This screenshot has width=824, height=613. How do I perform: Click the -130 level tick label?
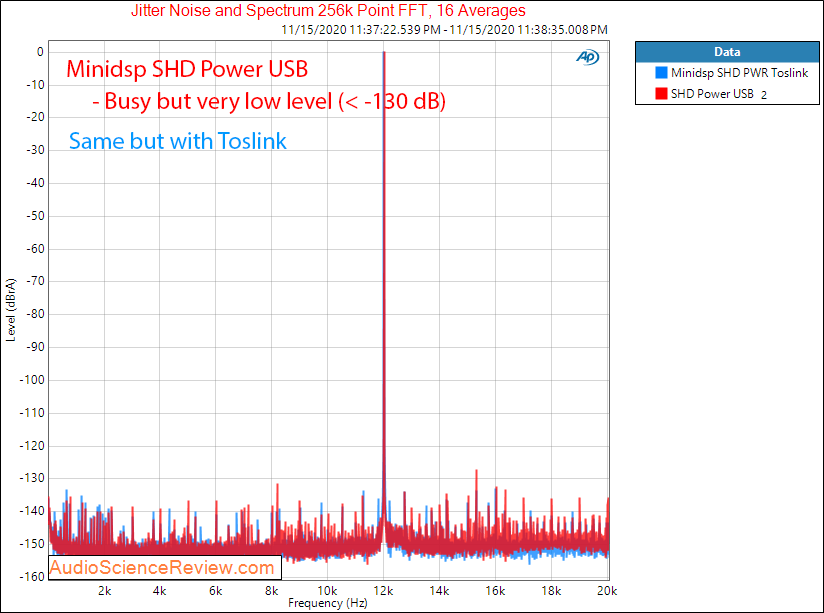(x=33, y=478)
